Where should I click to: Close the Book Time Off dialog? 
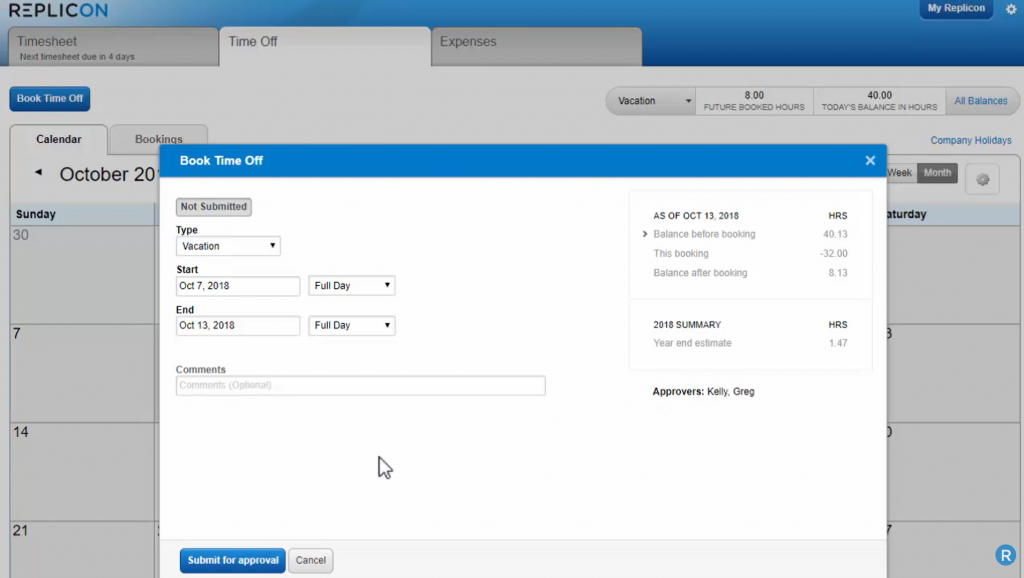[x=870, y=160]
